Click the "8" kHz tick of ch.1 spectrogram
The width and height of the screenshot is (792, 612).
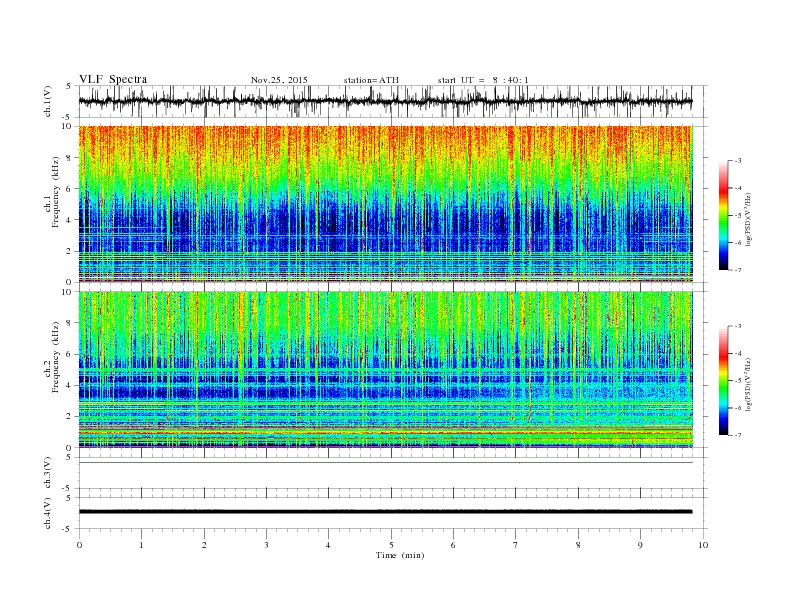[x=70, y=158]
